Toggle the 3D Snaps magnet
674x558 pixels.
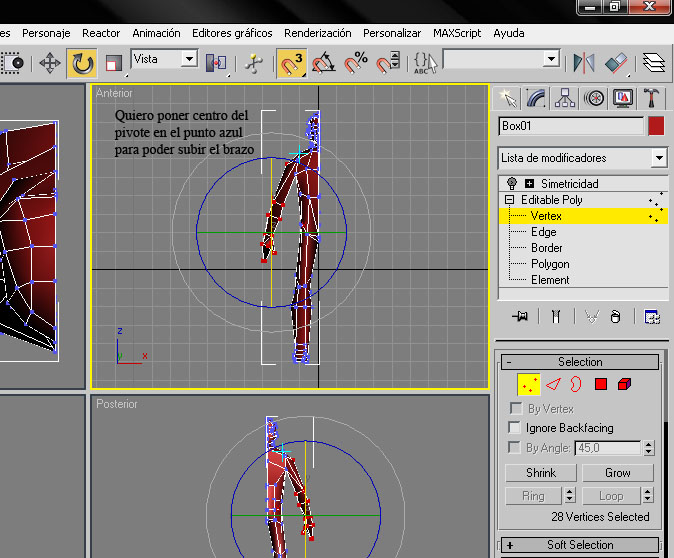tap(291, 63)
